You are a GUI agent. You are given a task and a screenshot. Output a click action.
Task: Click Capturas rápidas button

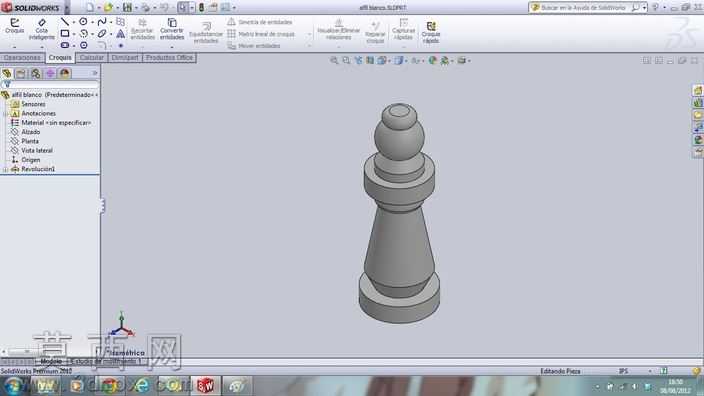click(x=403, y=29)
